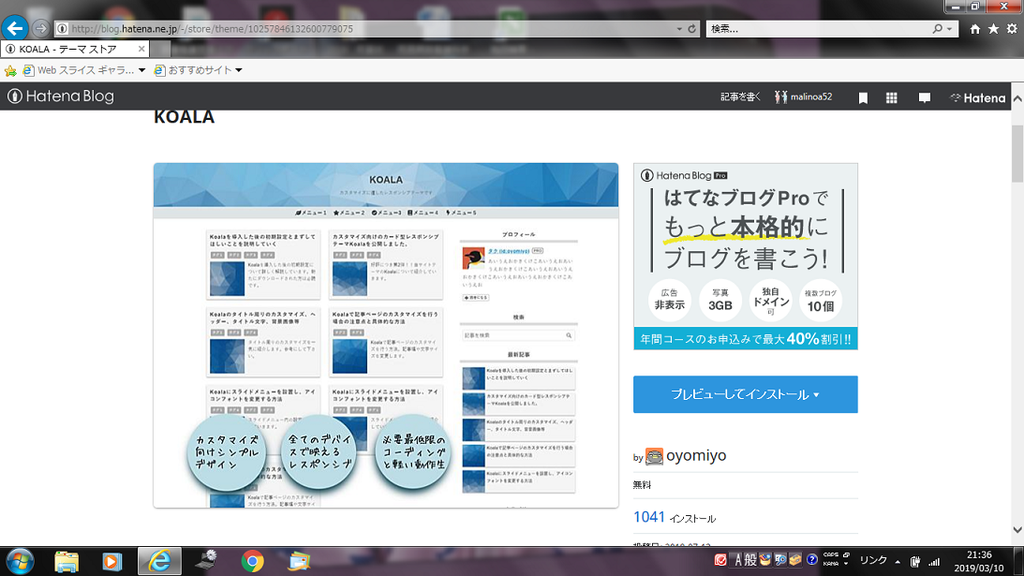
Task: Click the 1041 install count
Action: pyautogui.click(x=649, y=517)
